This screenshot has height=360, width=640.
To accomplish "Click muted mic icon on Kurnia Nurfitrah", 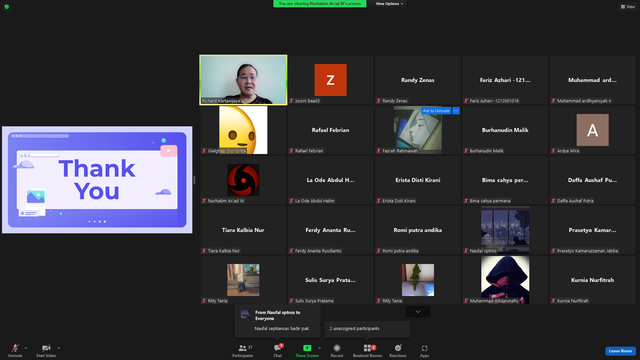I will click(x=553, y=301).
